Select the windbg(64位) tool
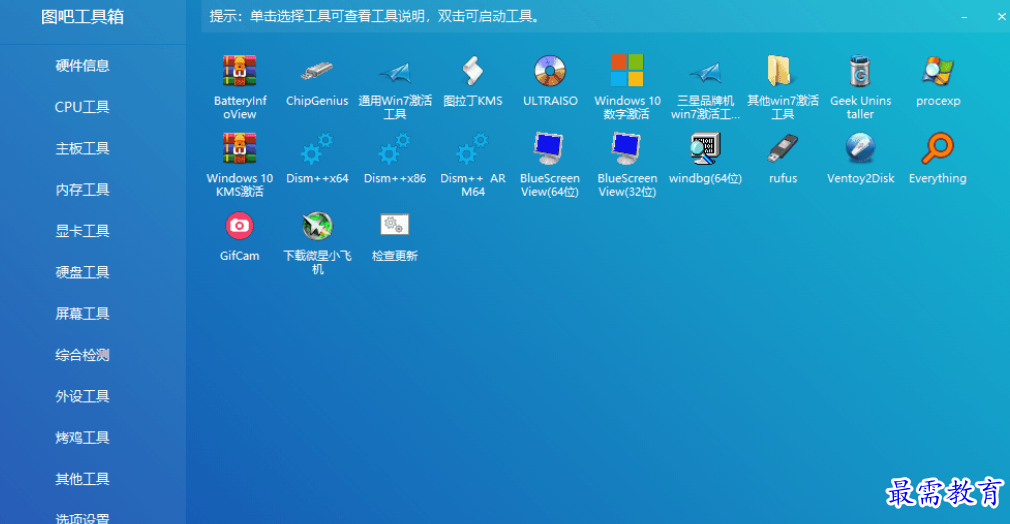 705,148
